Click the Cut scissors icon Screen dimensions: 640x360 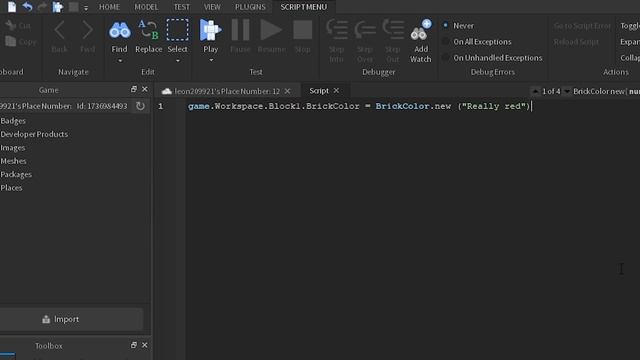11,25
